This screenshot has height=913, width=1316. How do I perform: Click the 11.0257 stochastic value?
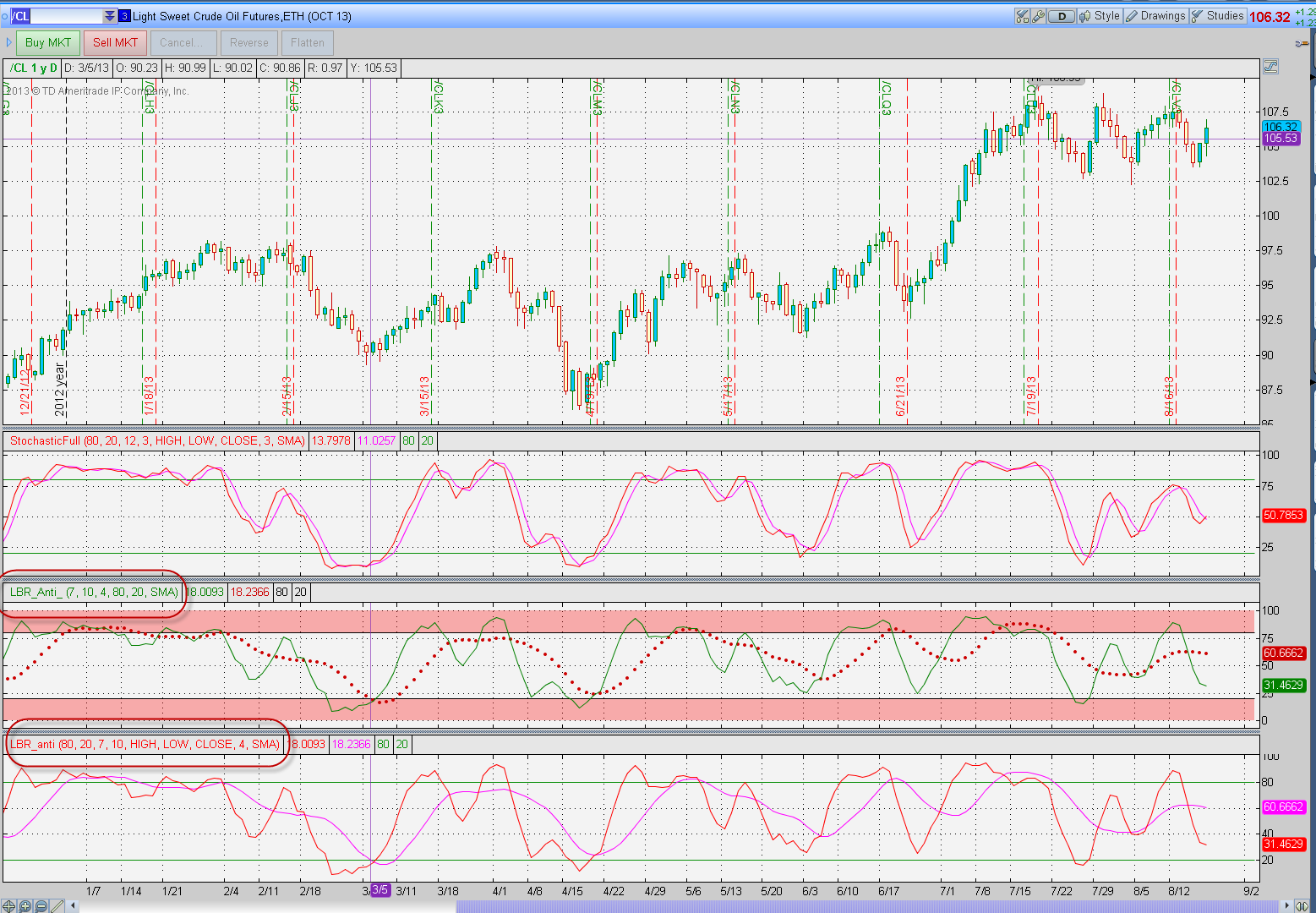(377, 440)
